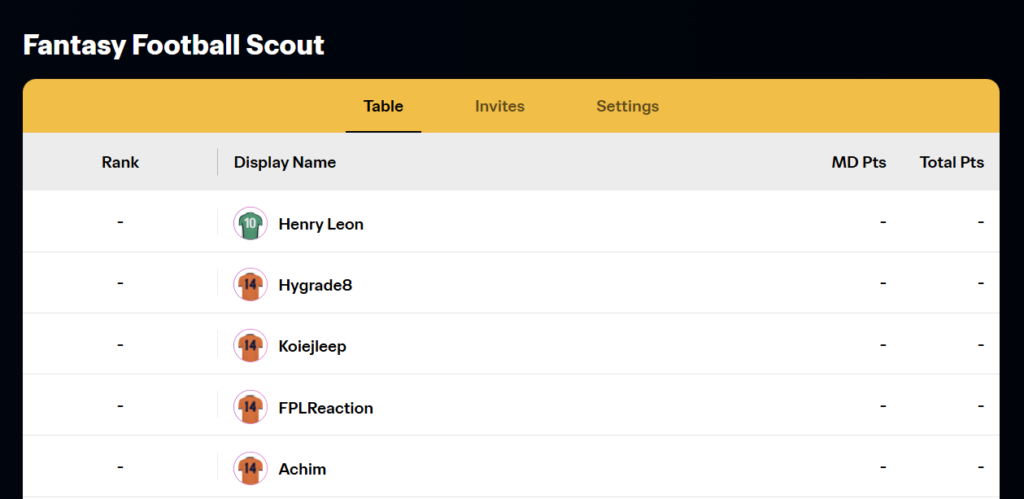
Task: Click Henry Leon's green number 10 jersey icon
Action: point(250,224)
